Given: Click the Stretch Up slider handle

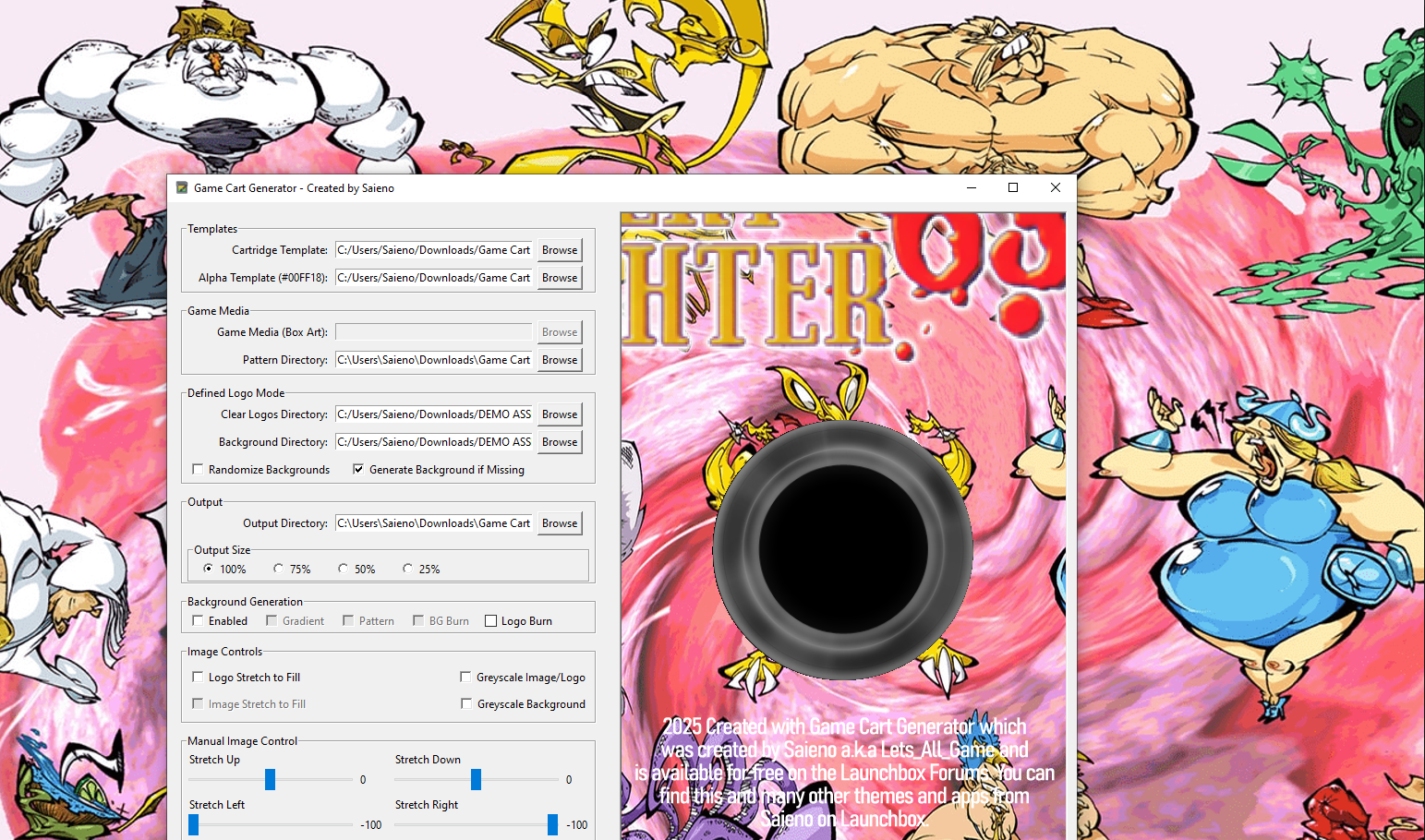Looking at the screenshot, I should (270, 779).
